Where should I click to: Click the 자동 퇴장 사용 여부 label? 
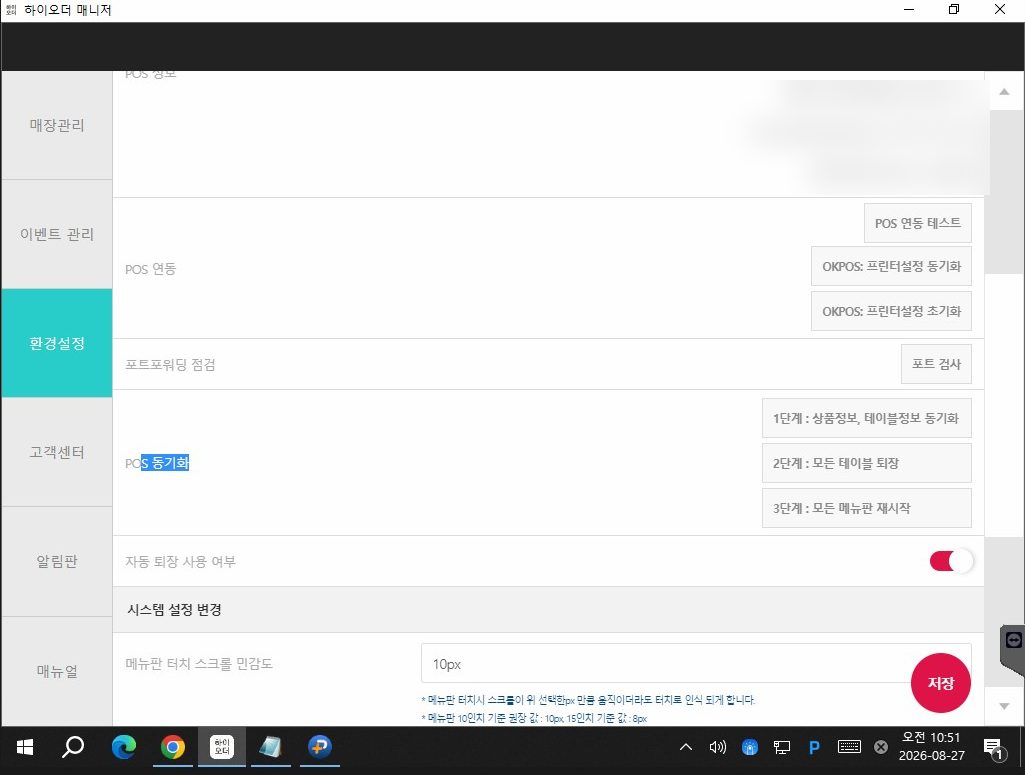tap(180, 561)
